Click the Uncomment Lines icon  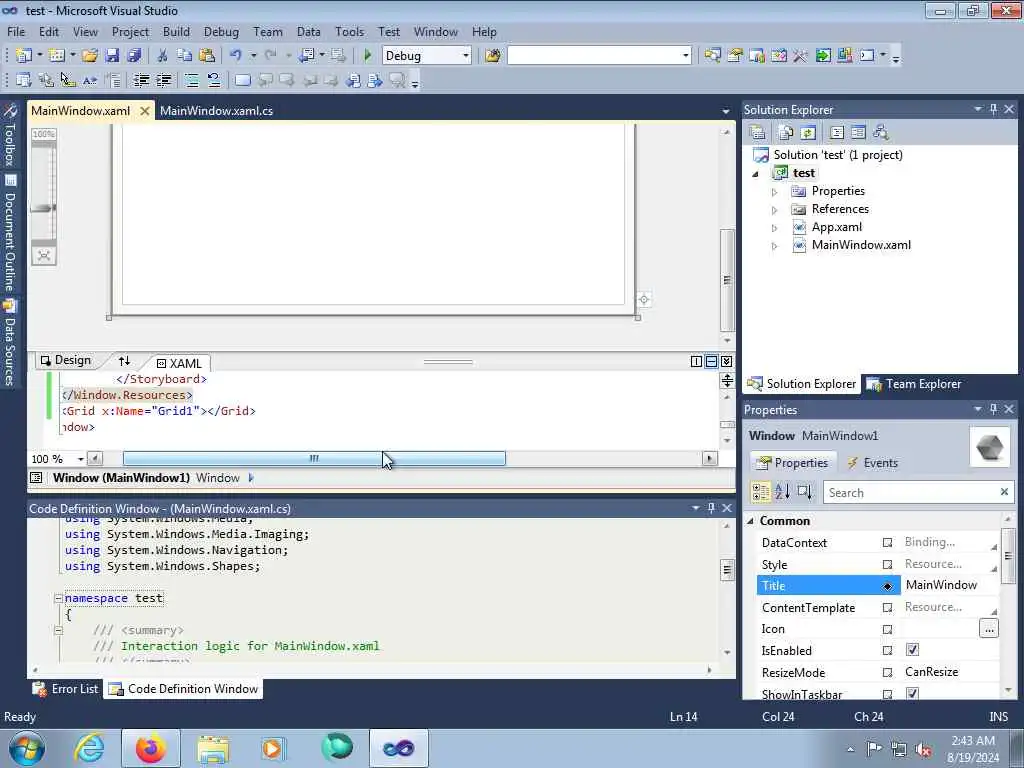pyautogui.click(x=214, y=80)
